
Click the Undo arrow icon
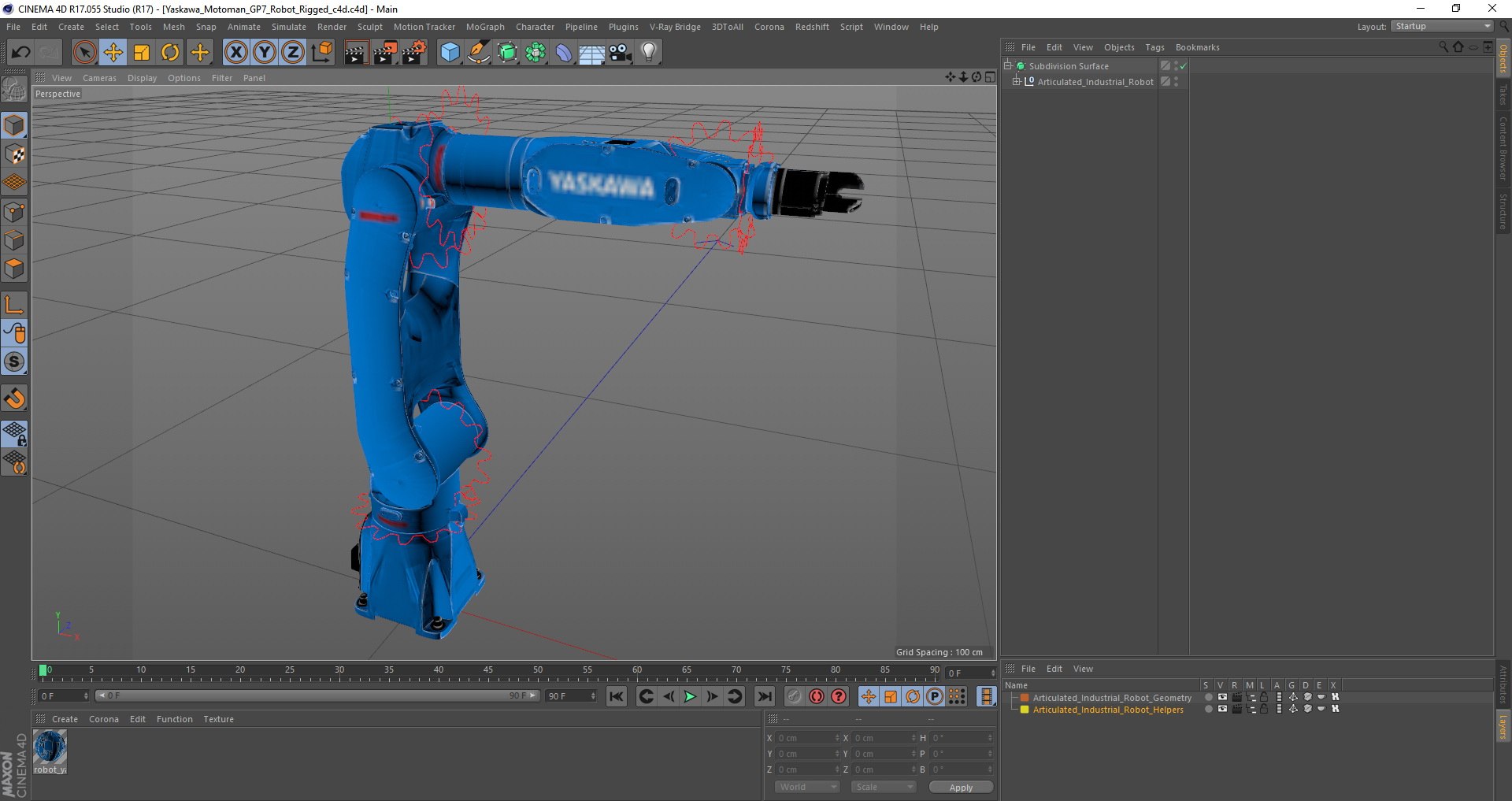coord(21,53)
